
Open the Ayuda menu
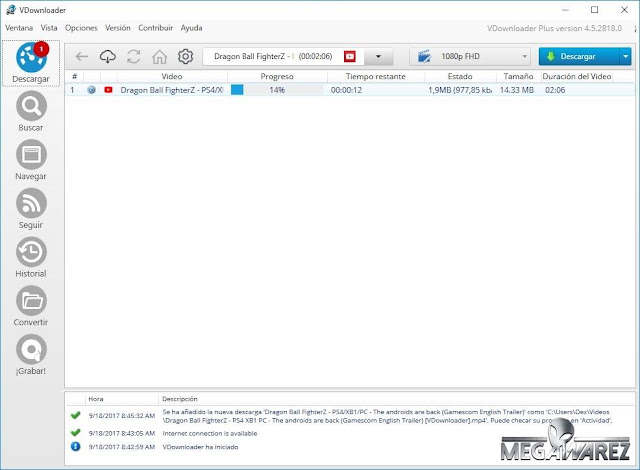point(191,28)
